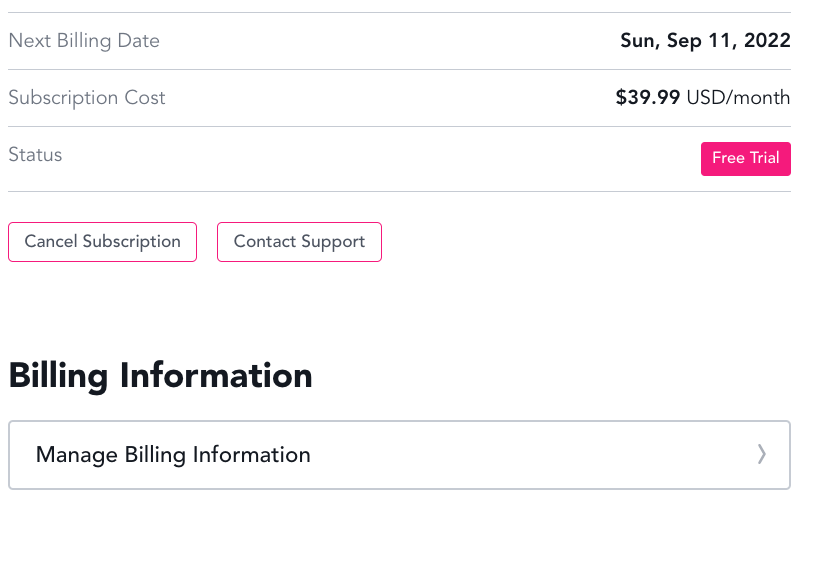Open Manage Billing Information row
Viewport: 831px width, 570px height.
(399, 455)
